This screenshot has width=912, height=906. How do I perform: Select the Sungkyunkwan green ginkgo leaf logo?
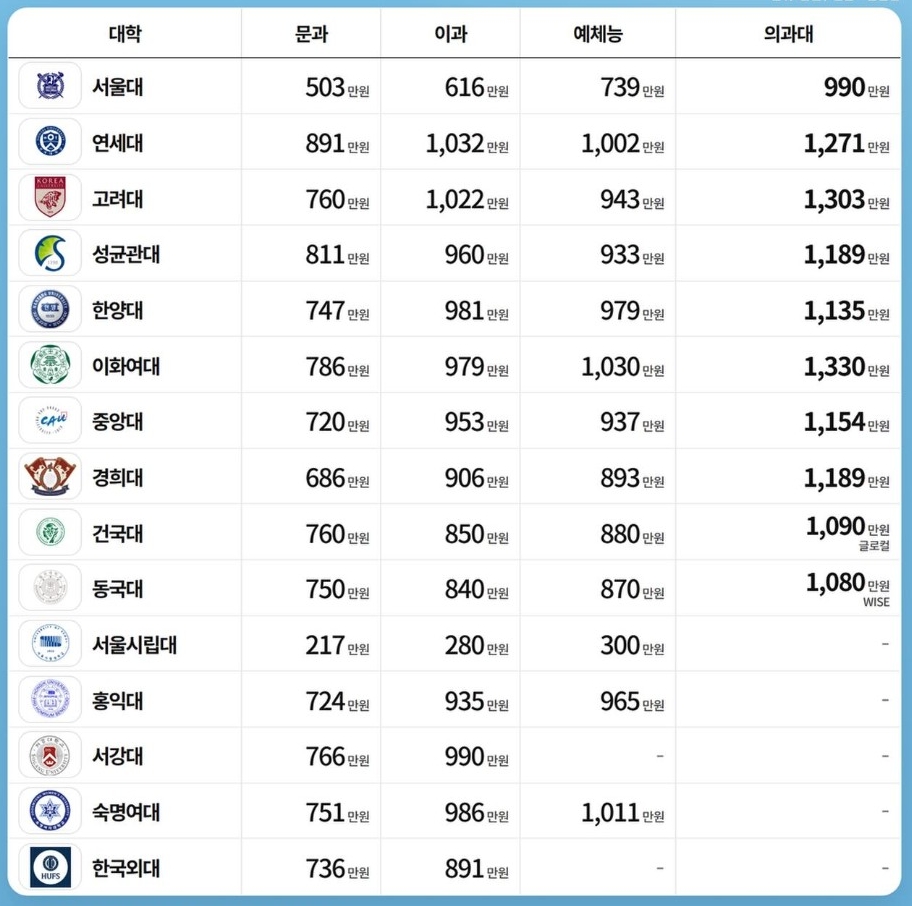[x=50, y=253]
